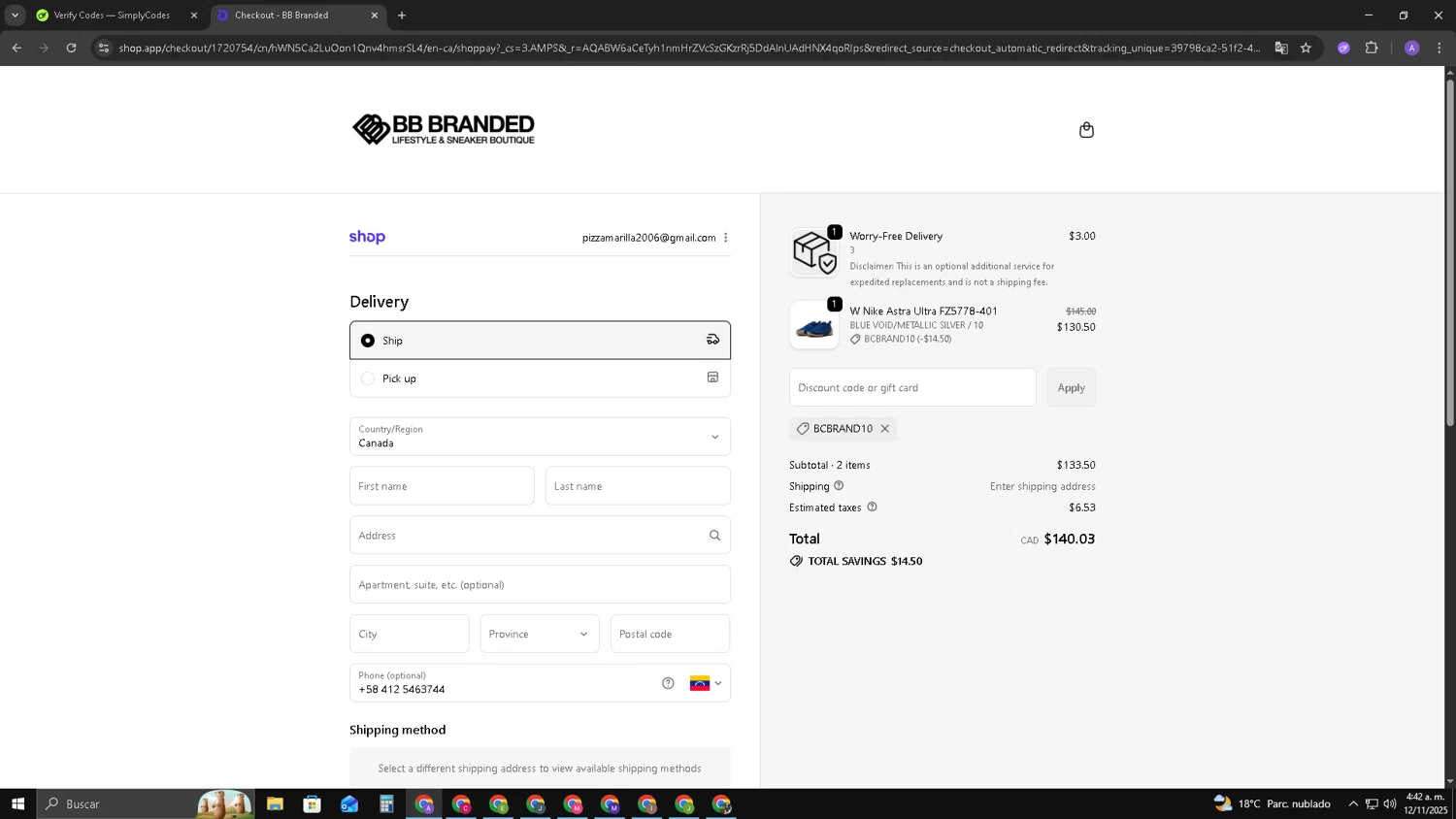Open Chrome three-dot menu
1456x819 pixels.
[x=1439, y=48]
